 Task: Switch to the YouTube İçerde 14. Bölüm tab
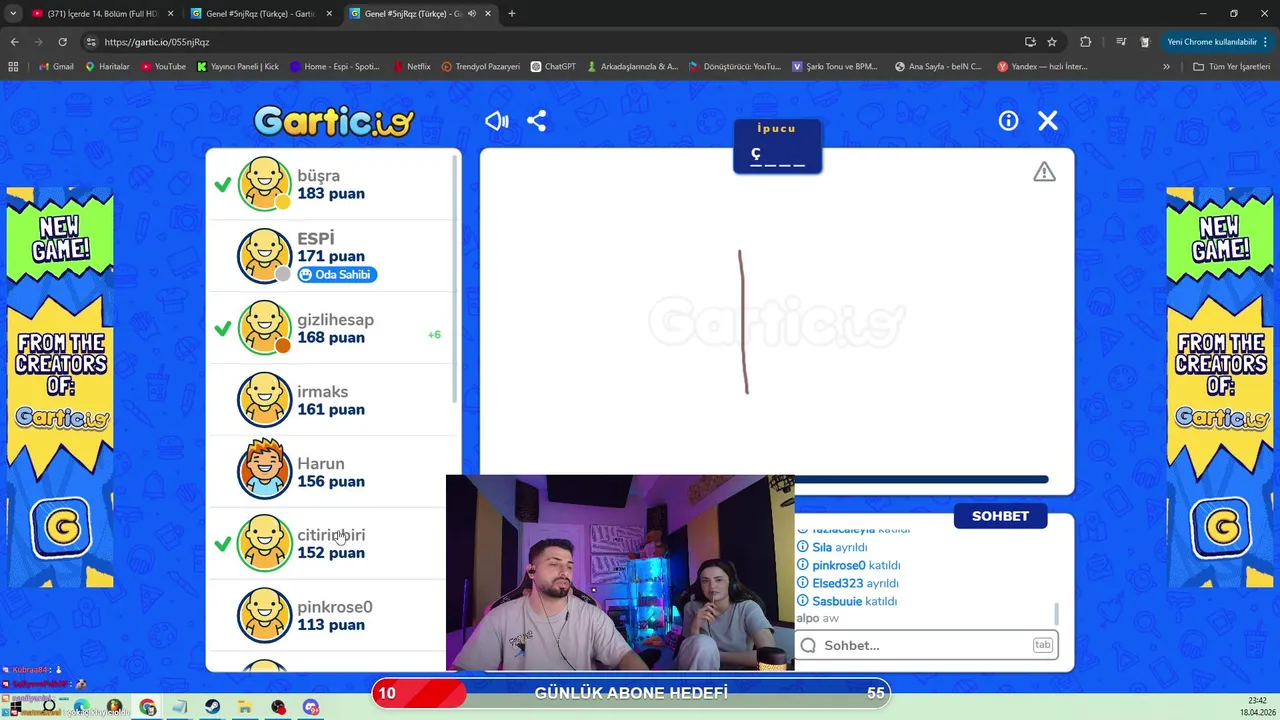(x=102, y=14)
